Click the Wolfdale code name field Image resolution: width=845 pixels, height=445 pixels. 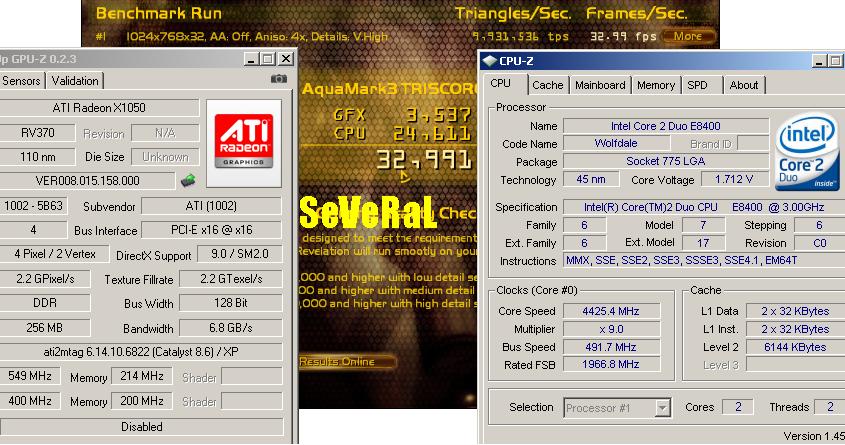(616, 143)
